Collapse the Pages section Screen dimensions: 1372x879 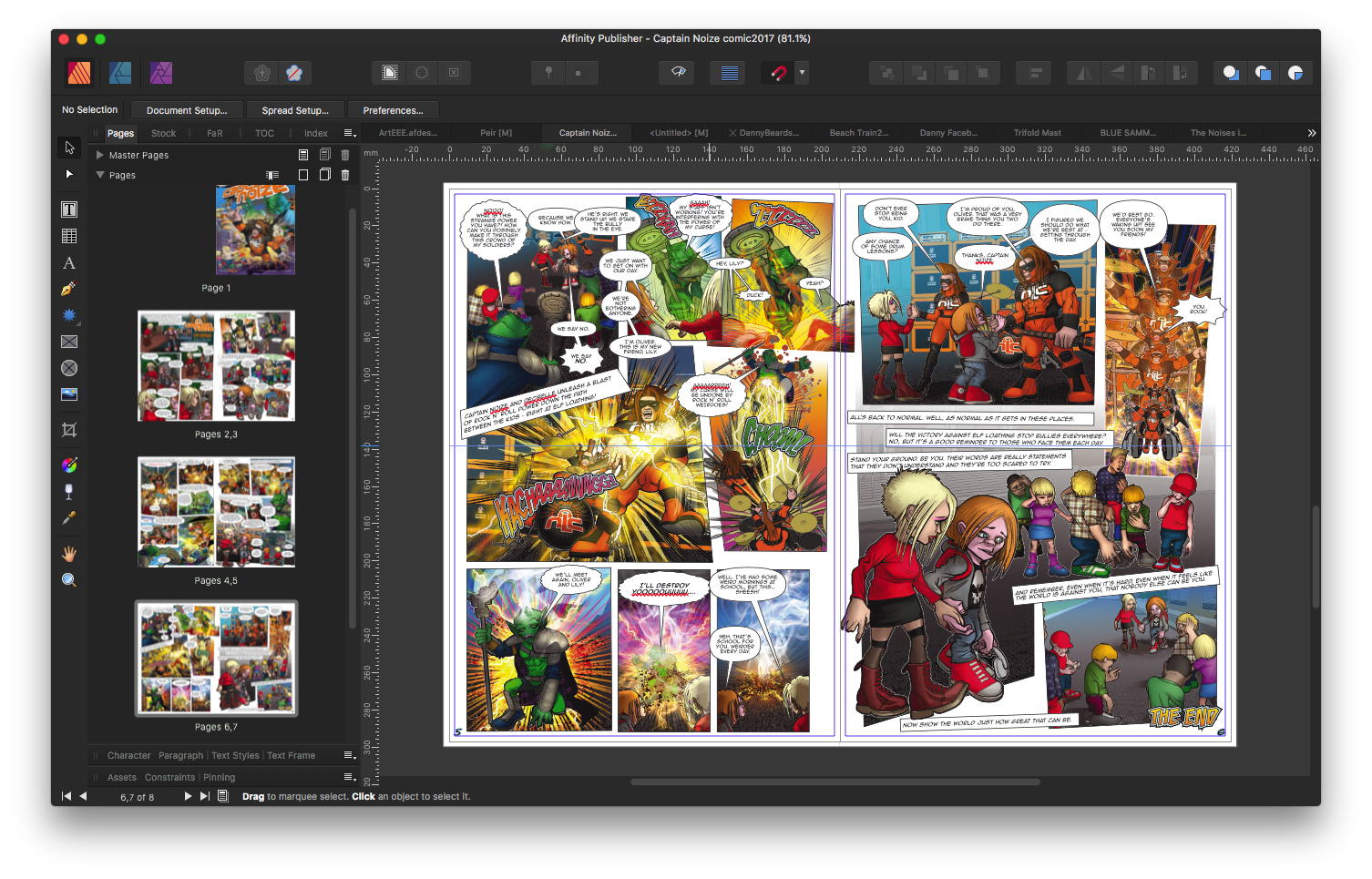[x=100, y=175]
